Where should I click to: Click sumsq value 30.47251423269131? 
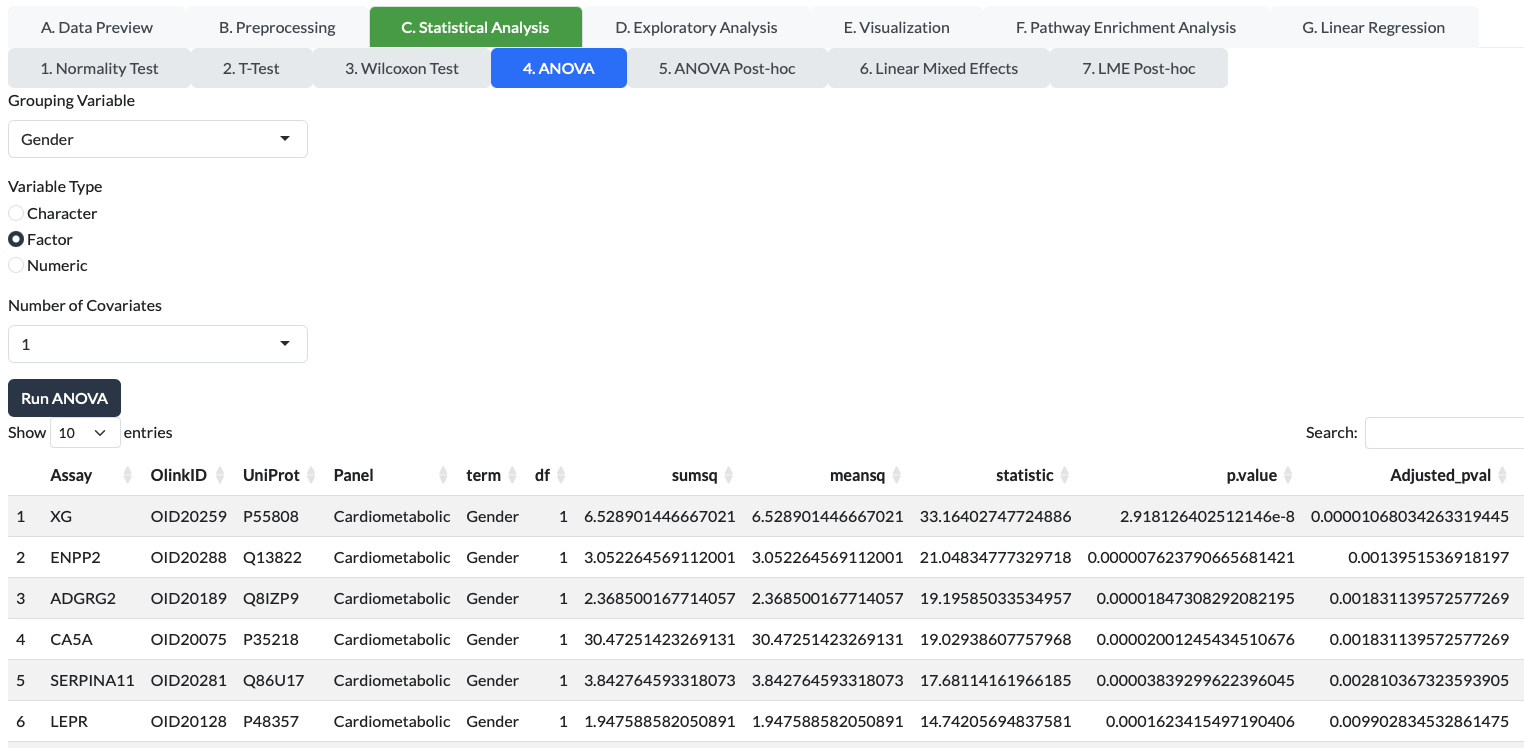click(x=660, y=640)
